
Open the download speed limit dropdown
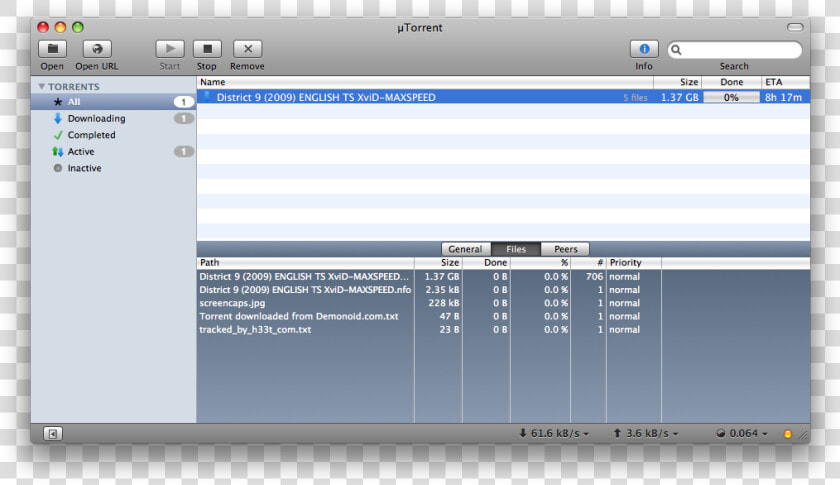[x=554, y=433]
